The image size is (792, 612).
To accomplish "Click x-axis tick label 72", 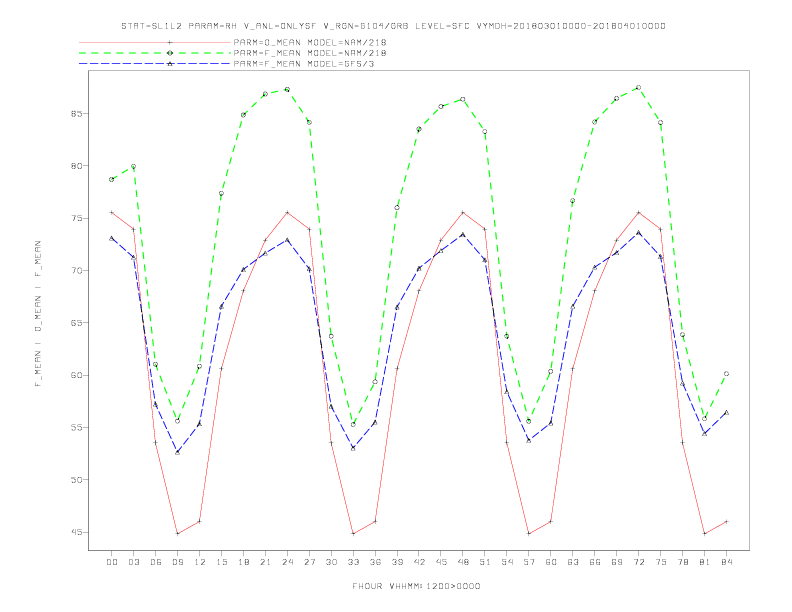I will click(x=638, y=562).
